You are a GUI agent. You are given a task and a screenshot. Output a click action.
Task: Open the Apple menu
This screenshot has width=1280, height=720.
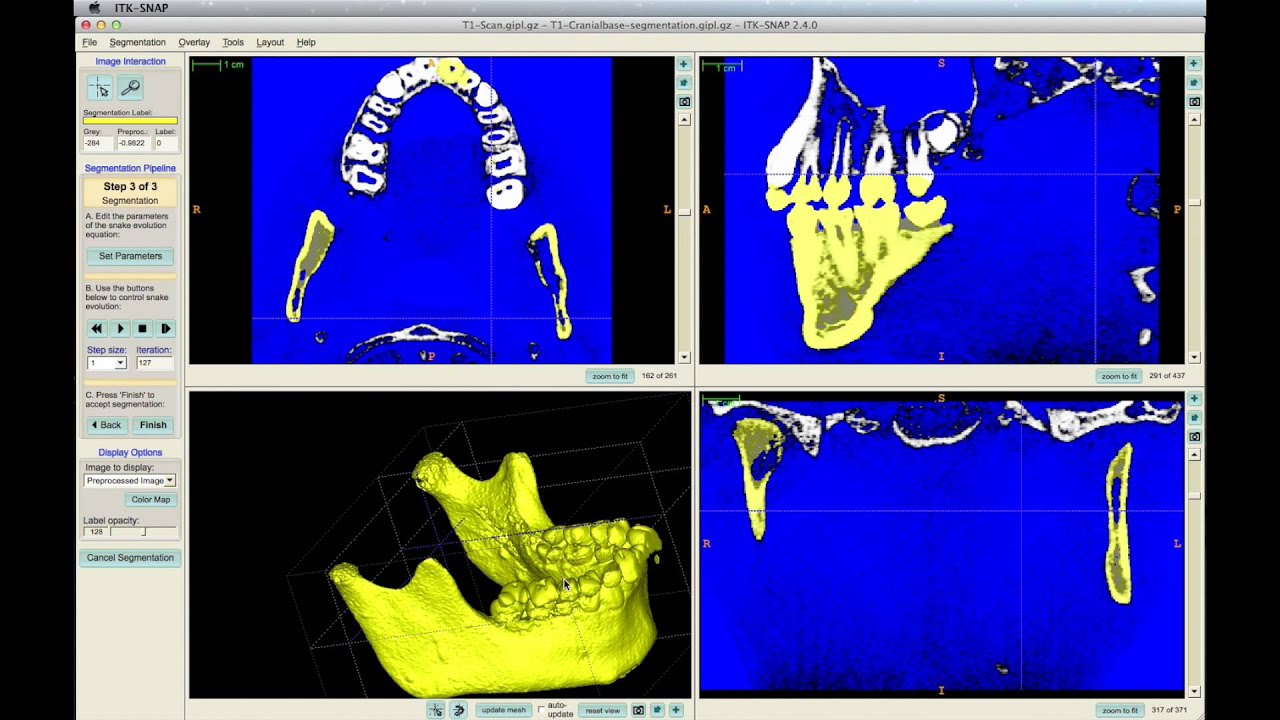(x=94, y=8)
